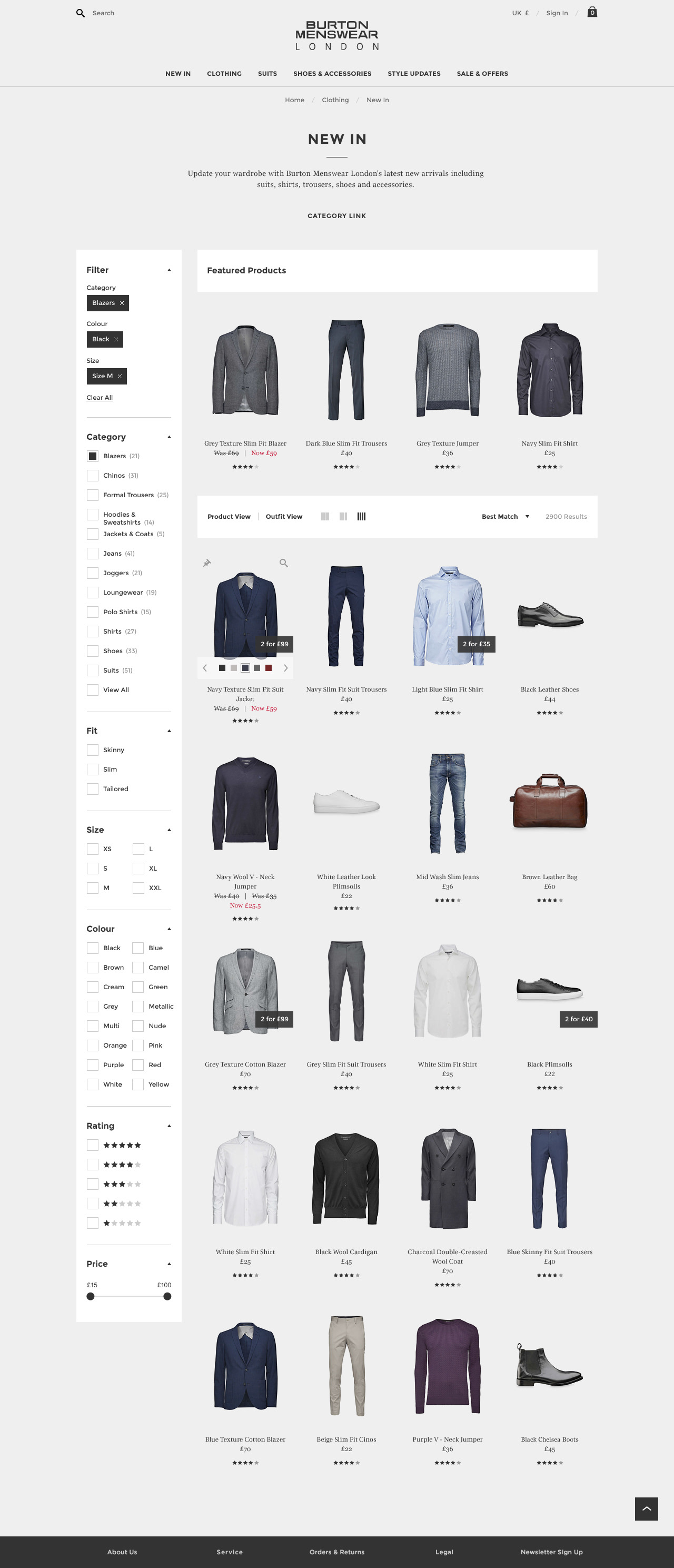
Task: Check the Skinny fit checkbox
Action: 93,750
